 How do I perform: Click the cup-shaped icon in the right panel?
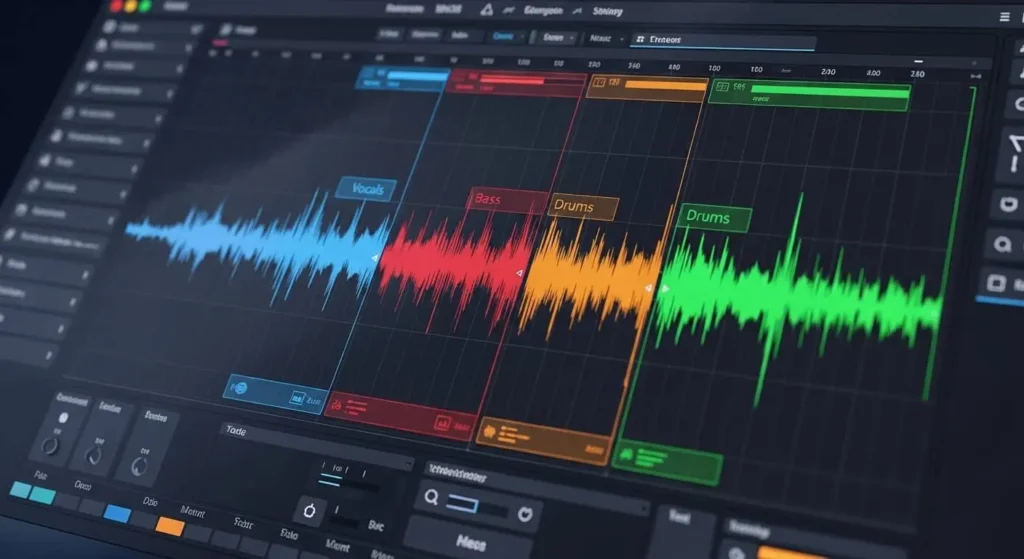coord(1009,204)
